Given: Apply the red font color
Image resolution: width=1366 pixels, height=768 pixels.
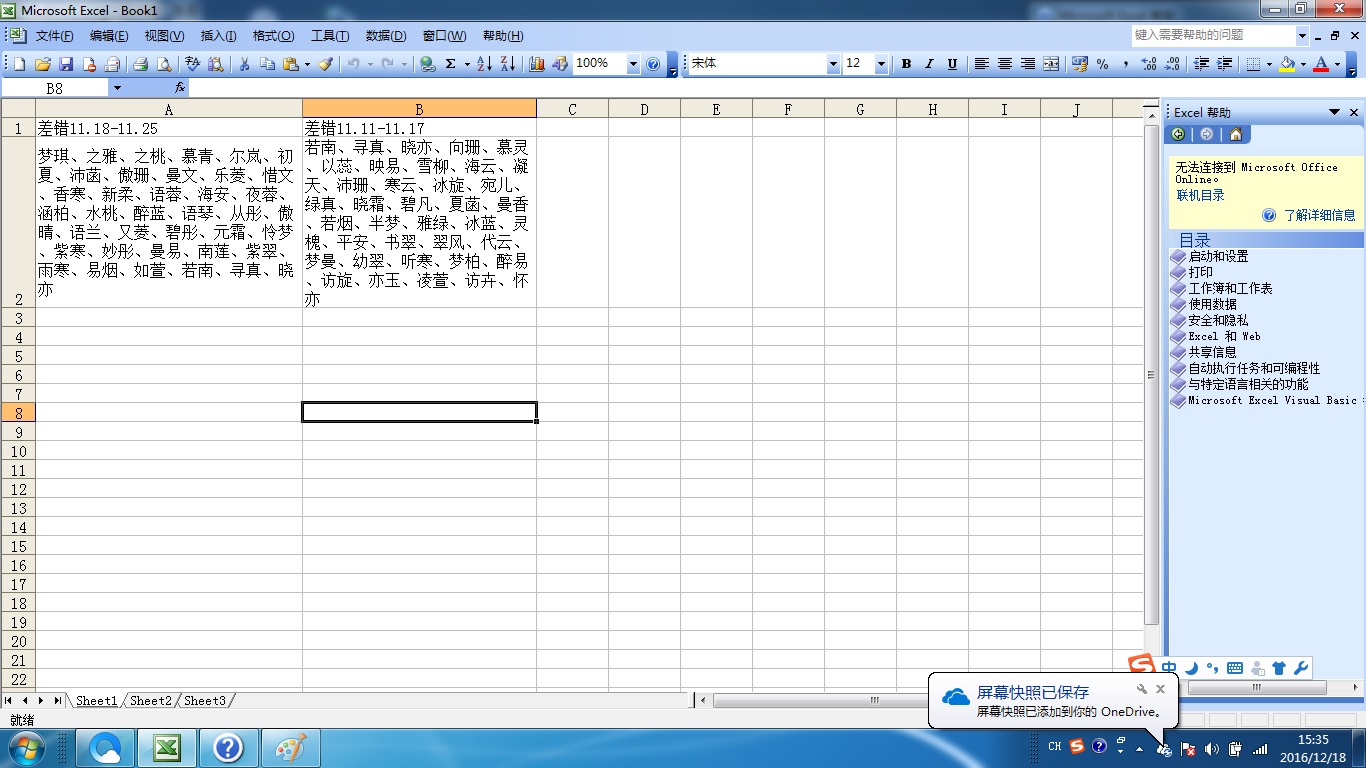Looking at the screenshot, I should pos(1321,64).
